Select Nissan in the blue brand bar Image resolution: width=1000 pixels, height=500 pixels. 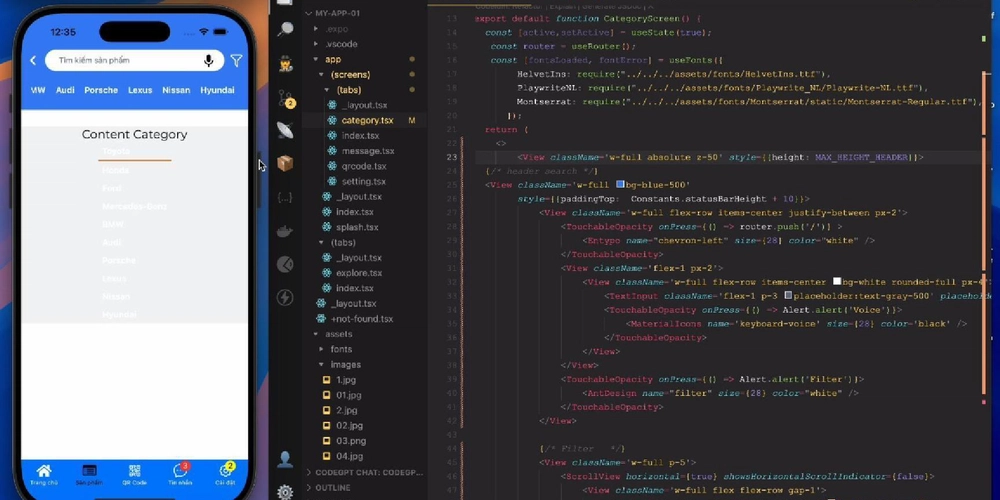pyautogui.click(x=176, y=91)
